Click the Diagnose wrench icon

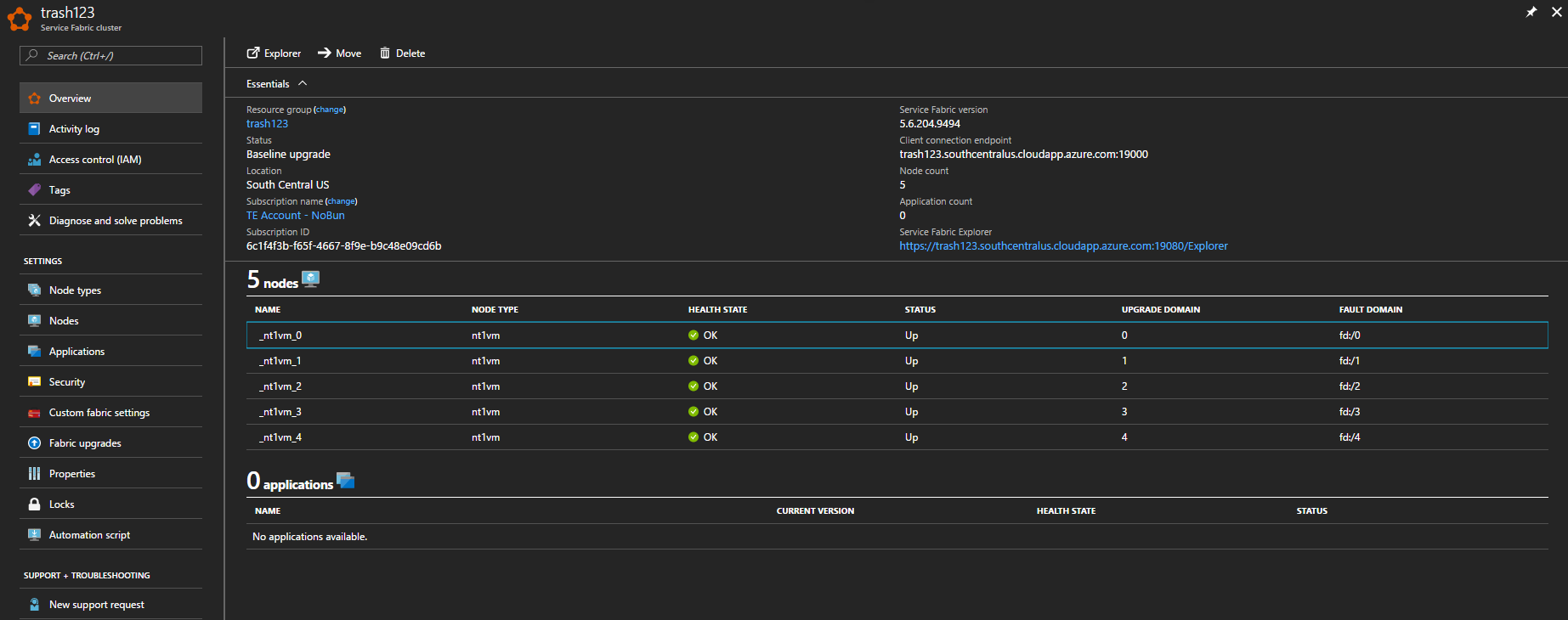pyautogui.click(x=34, y=220)
